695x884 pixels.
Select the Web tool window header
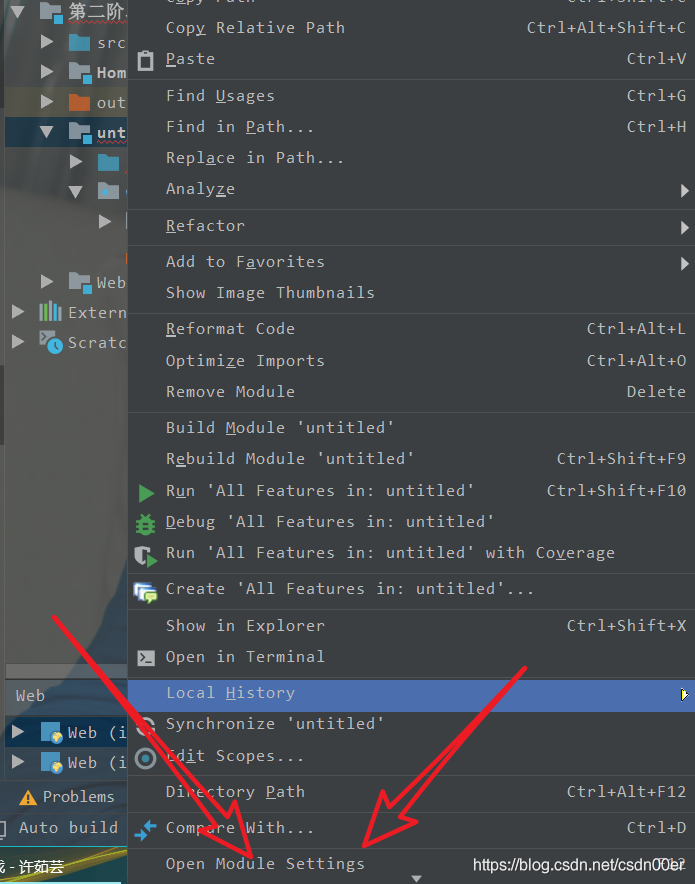click(30, 696)
